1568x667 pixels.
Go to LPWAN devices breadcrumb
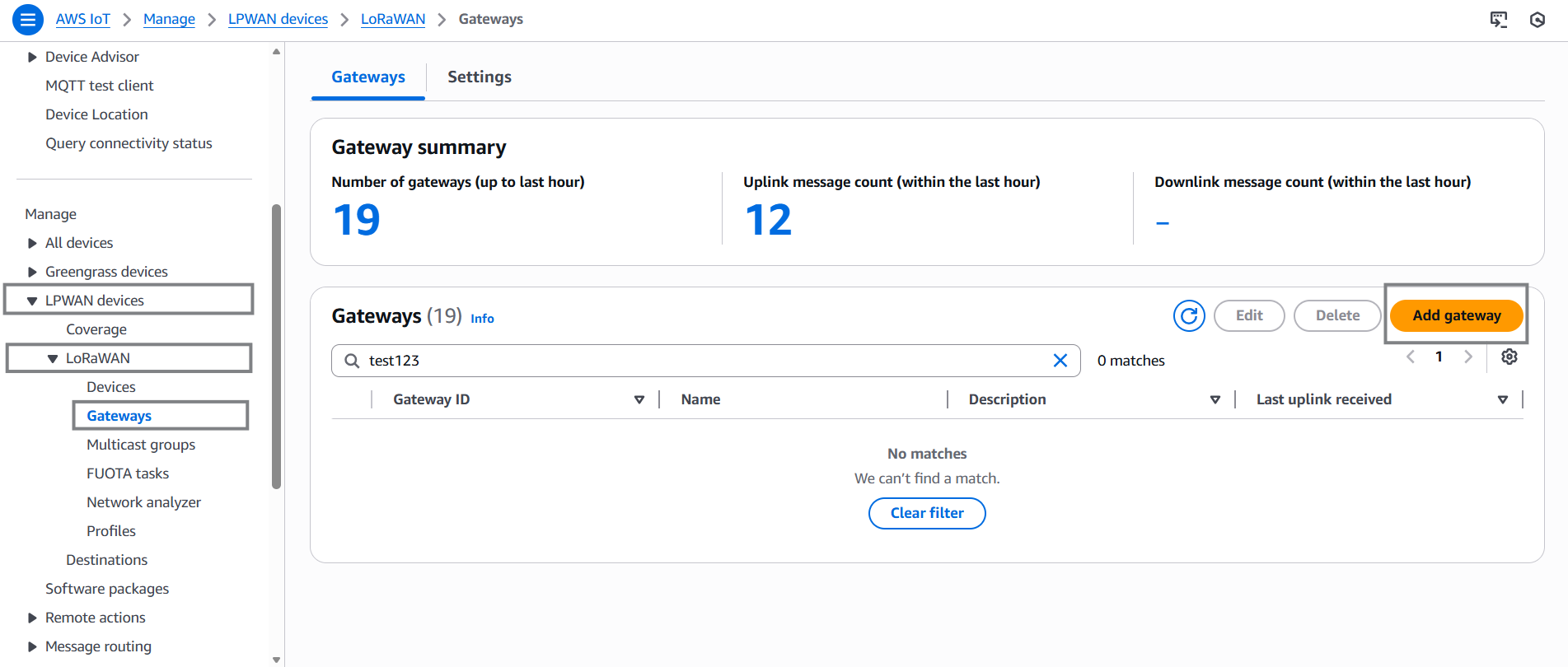point(278,19)
